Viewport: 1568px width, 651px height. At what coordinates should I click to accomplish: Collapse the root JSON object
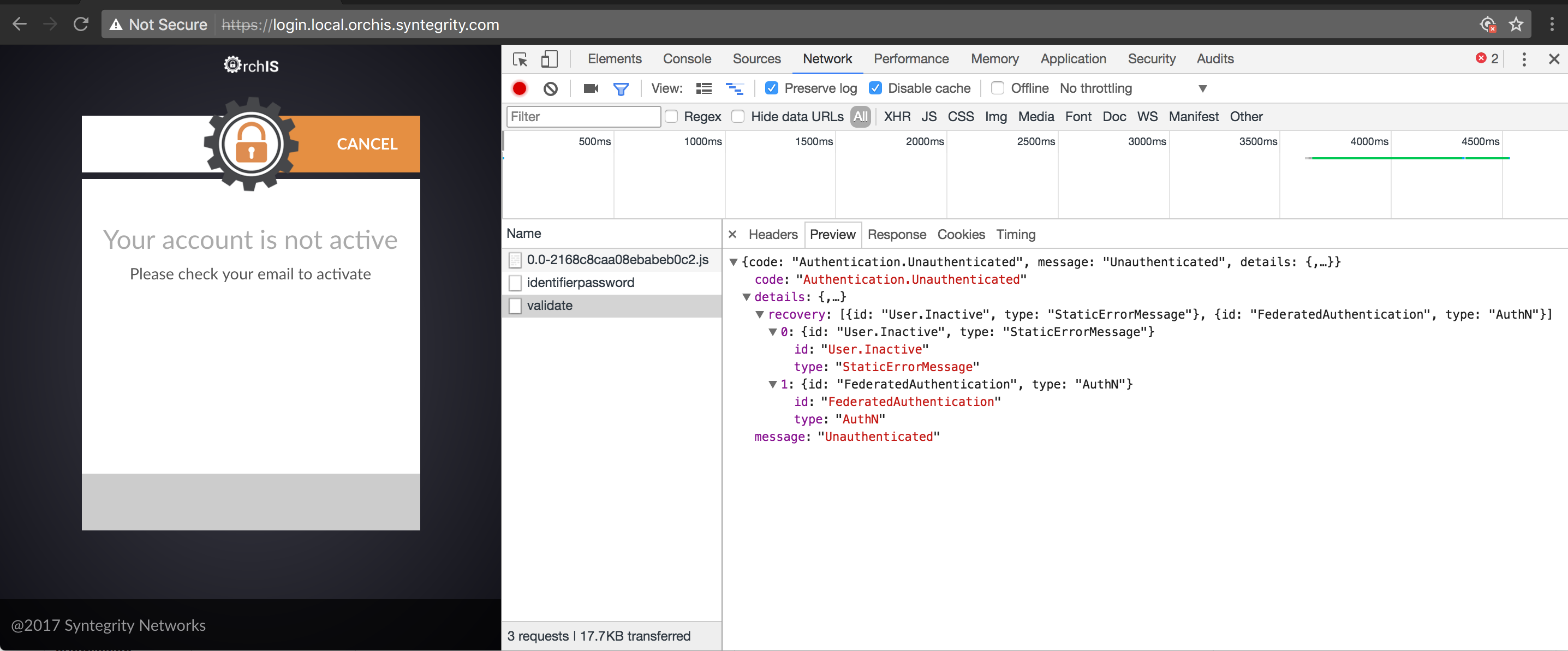tap(734, 262)
